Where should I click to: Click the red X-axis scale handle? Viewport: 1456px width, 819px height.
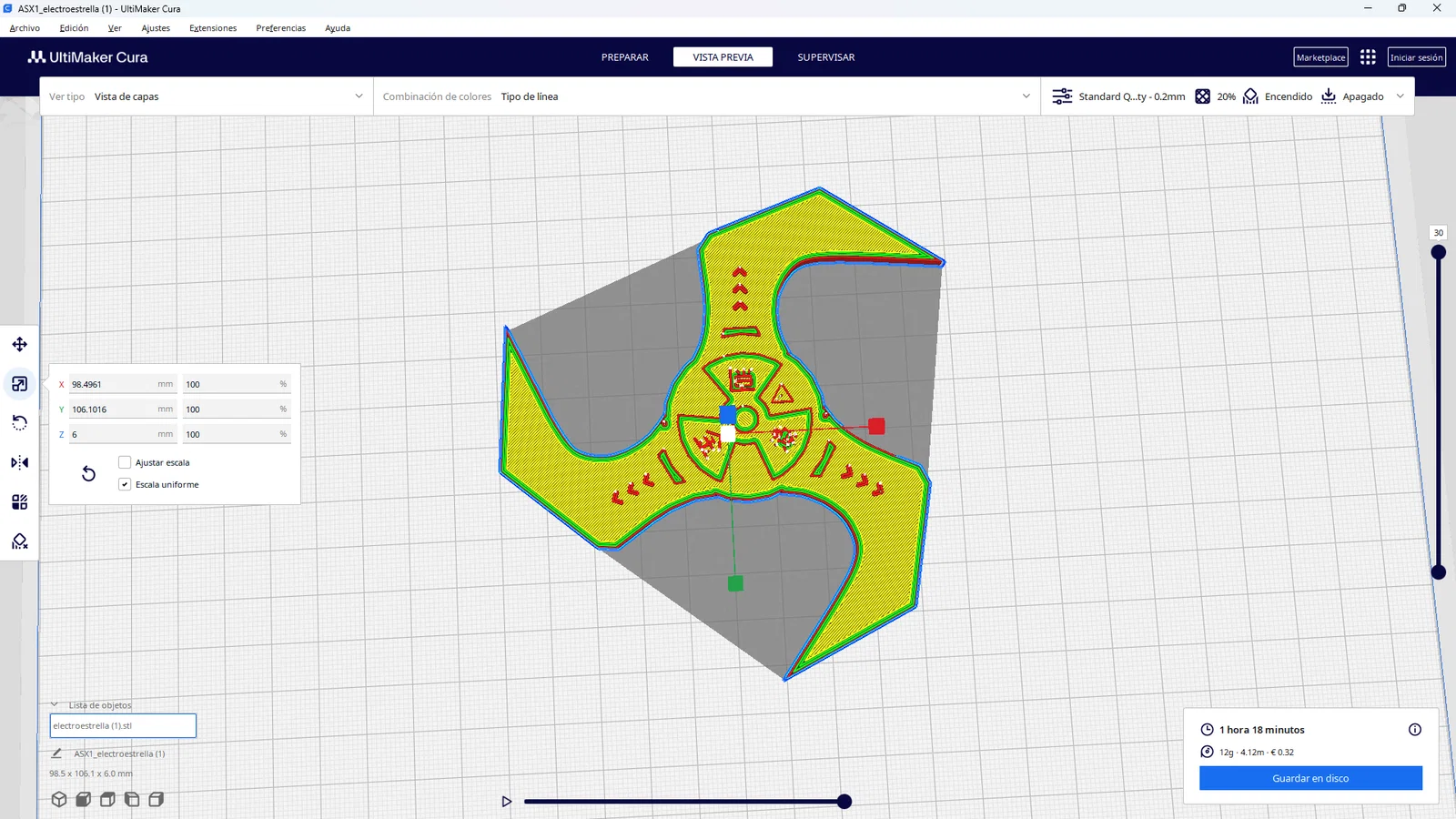[x=876, y=426]
